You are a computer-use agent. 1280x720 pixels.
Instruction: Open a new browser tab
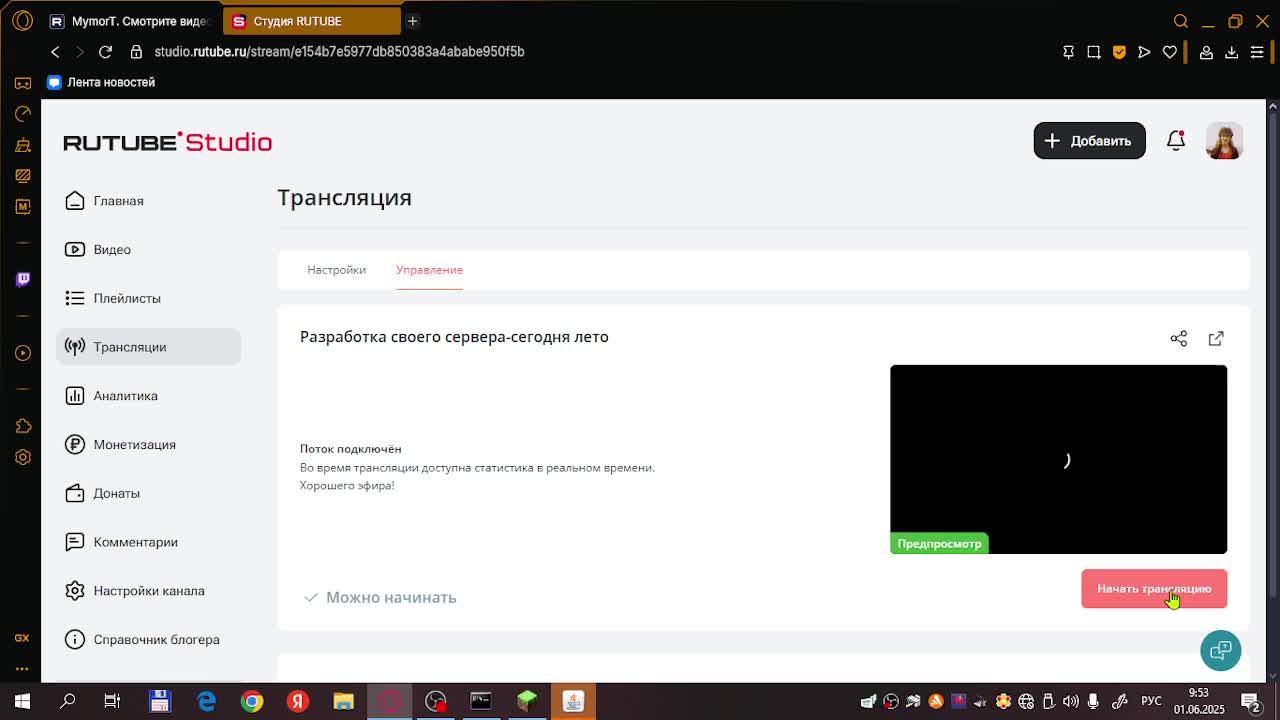[412, 21]
